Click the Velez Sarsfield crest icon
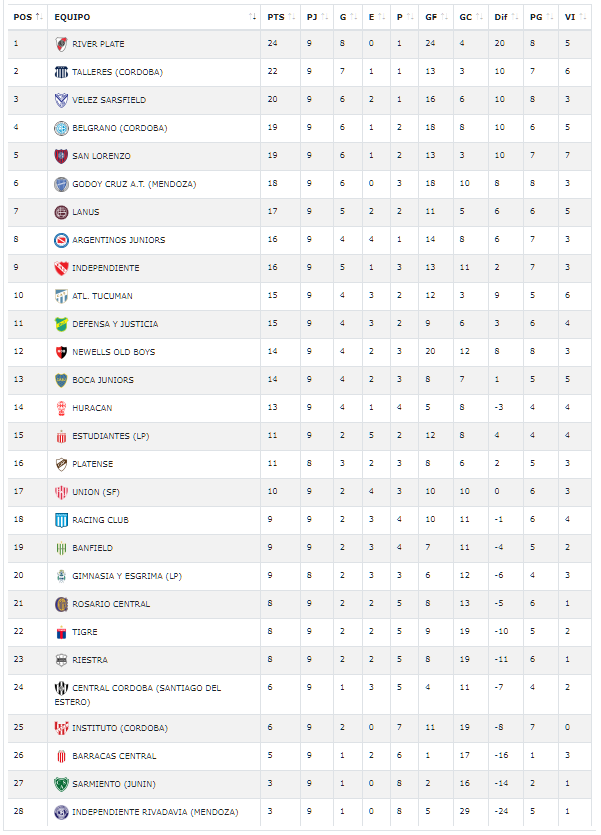The height and width of the screenshot is (835, 601). tap(61, 100)
